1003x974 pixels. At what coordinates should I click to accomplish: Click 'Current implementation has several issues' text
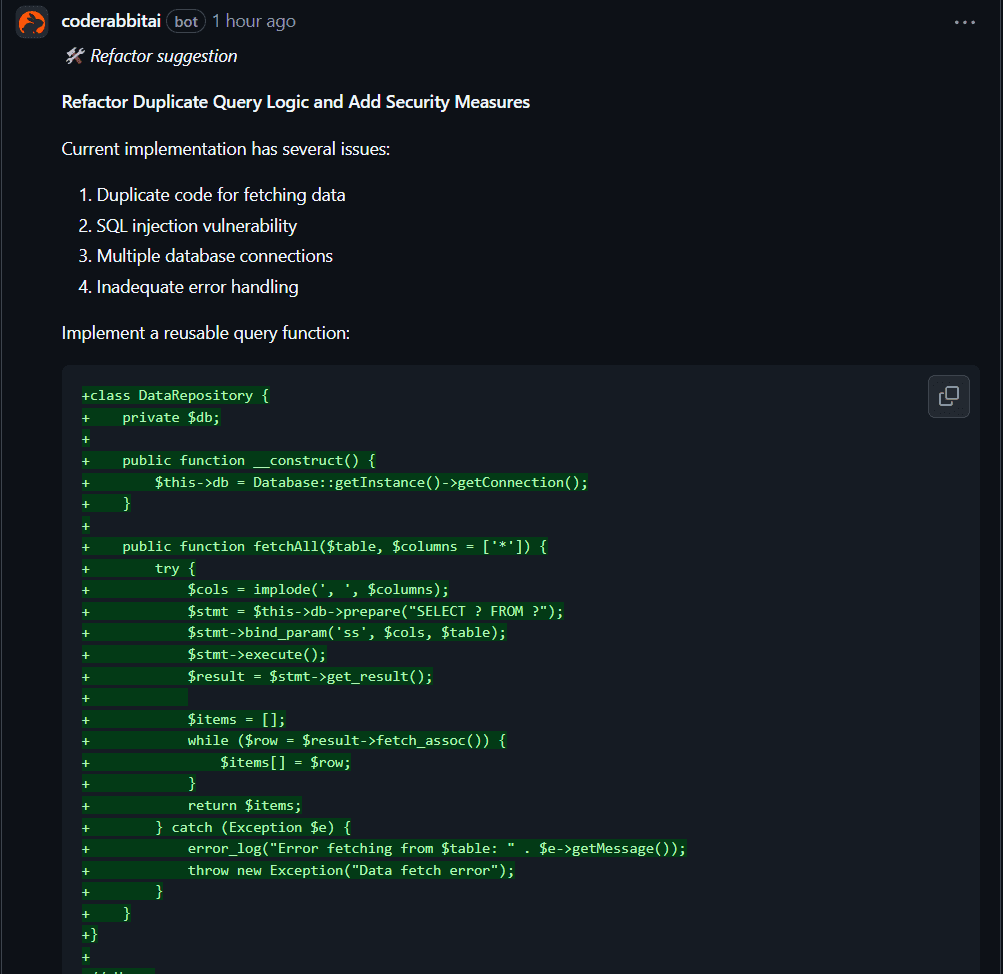(225, 149)
